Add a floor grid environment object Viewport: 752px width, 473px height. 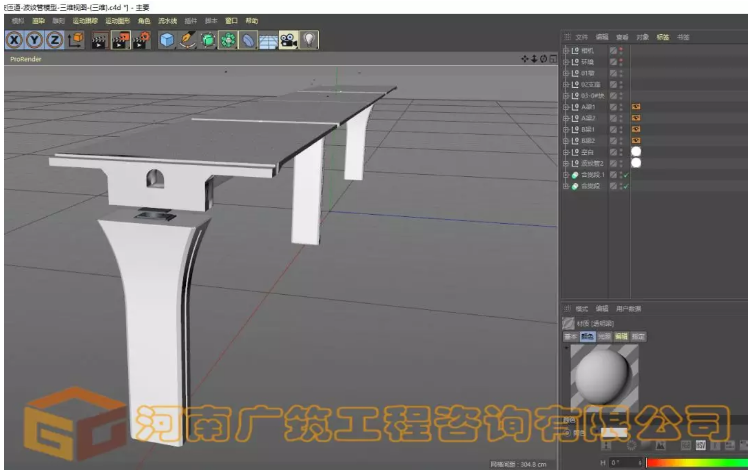[x=268, y=40]
